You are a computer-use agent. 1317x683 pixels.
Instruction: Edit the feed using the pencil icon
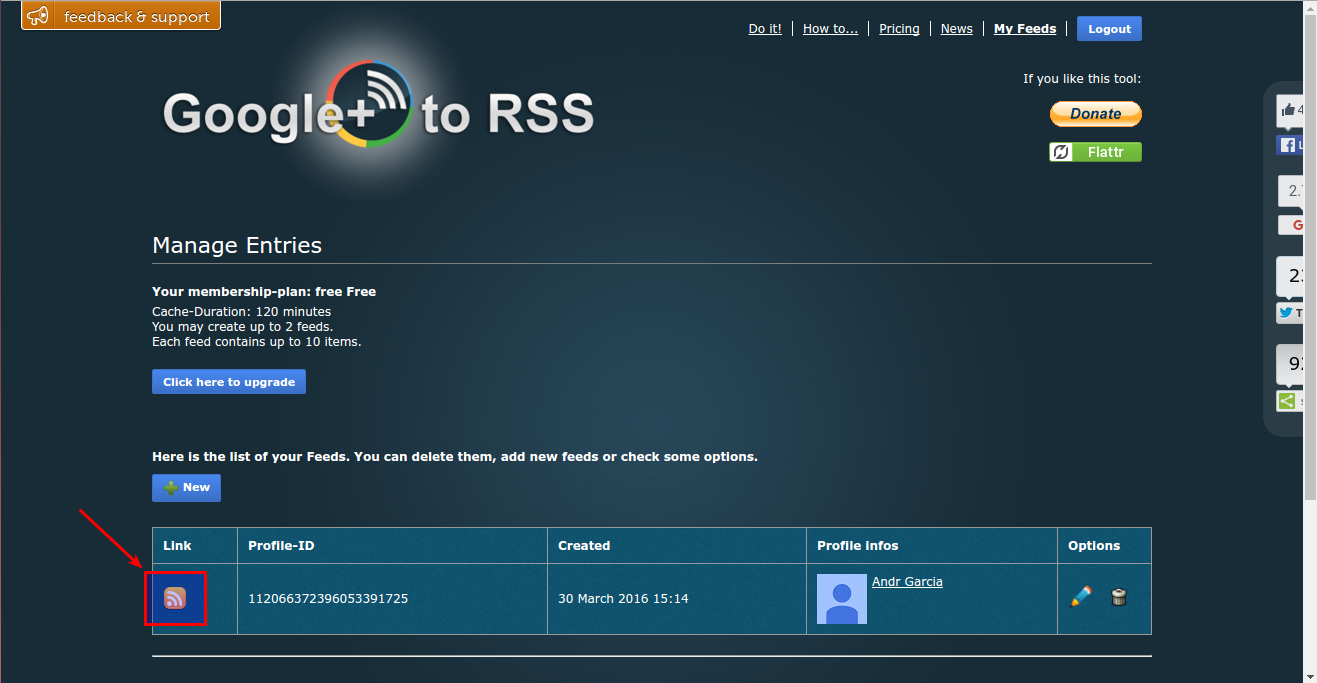pyautogui.click(x=1082, y=596)
